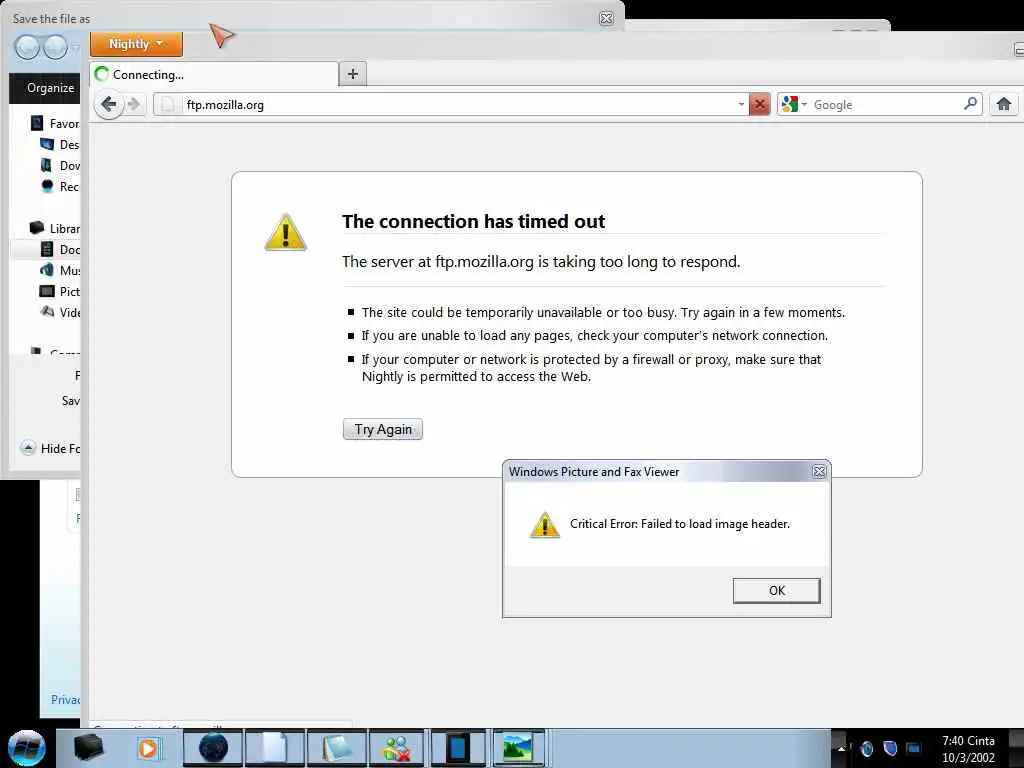This screenshot has height=768, width=1024.
Task: Open the blue-screen device taskbar icon
Action: 458,748
